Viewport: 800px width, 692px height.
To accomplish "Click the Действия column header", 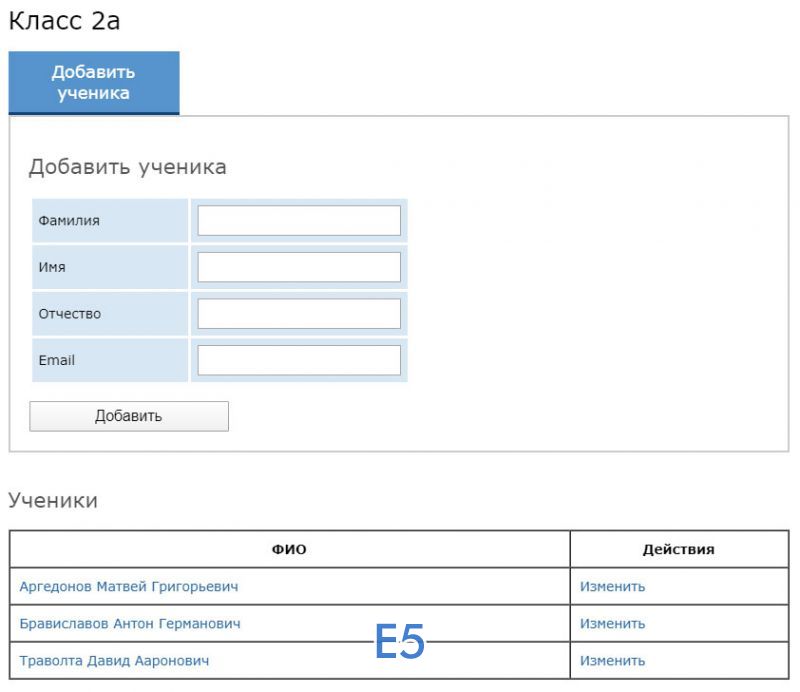I will coord(678,550).
